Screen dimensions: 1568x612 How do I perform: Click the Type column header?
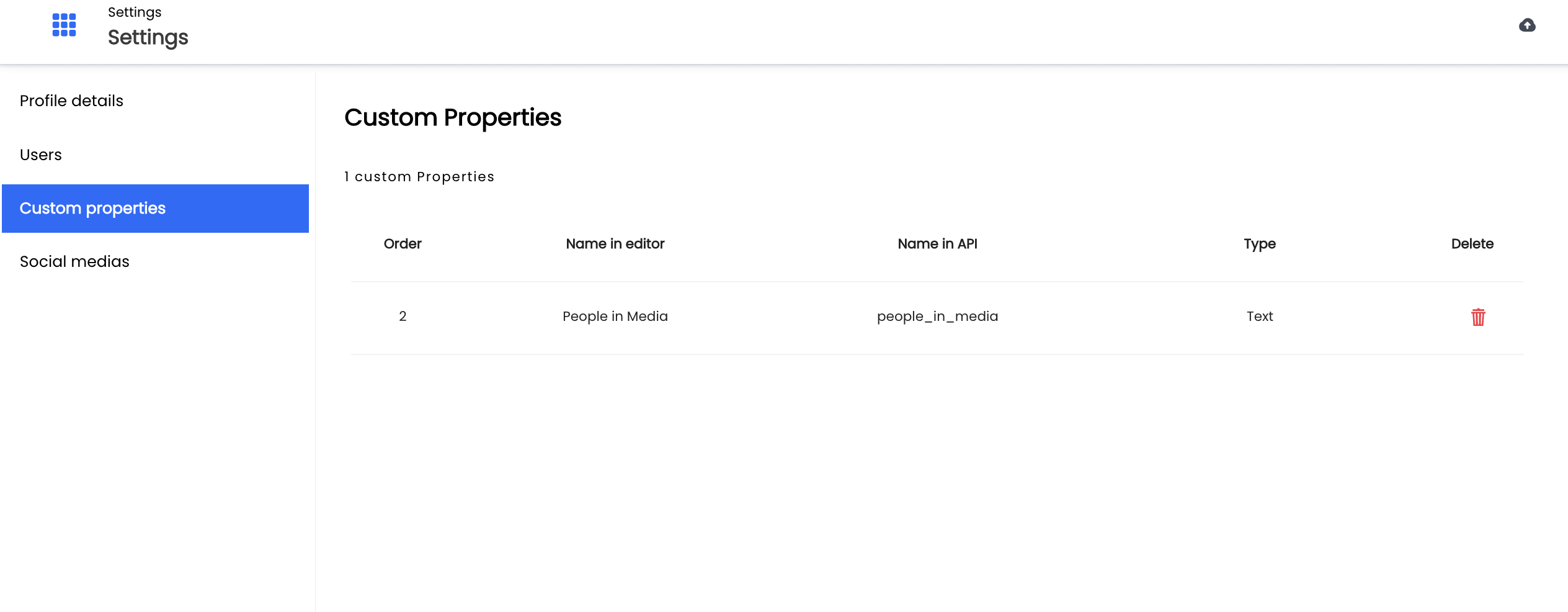[1260, 244]
